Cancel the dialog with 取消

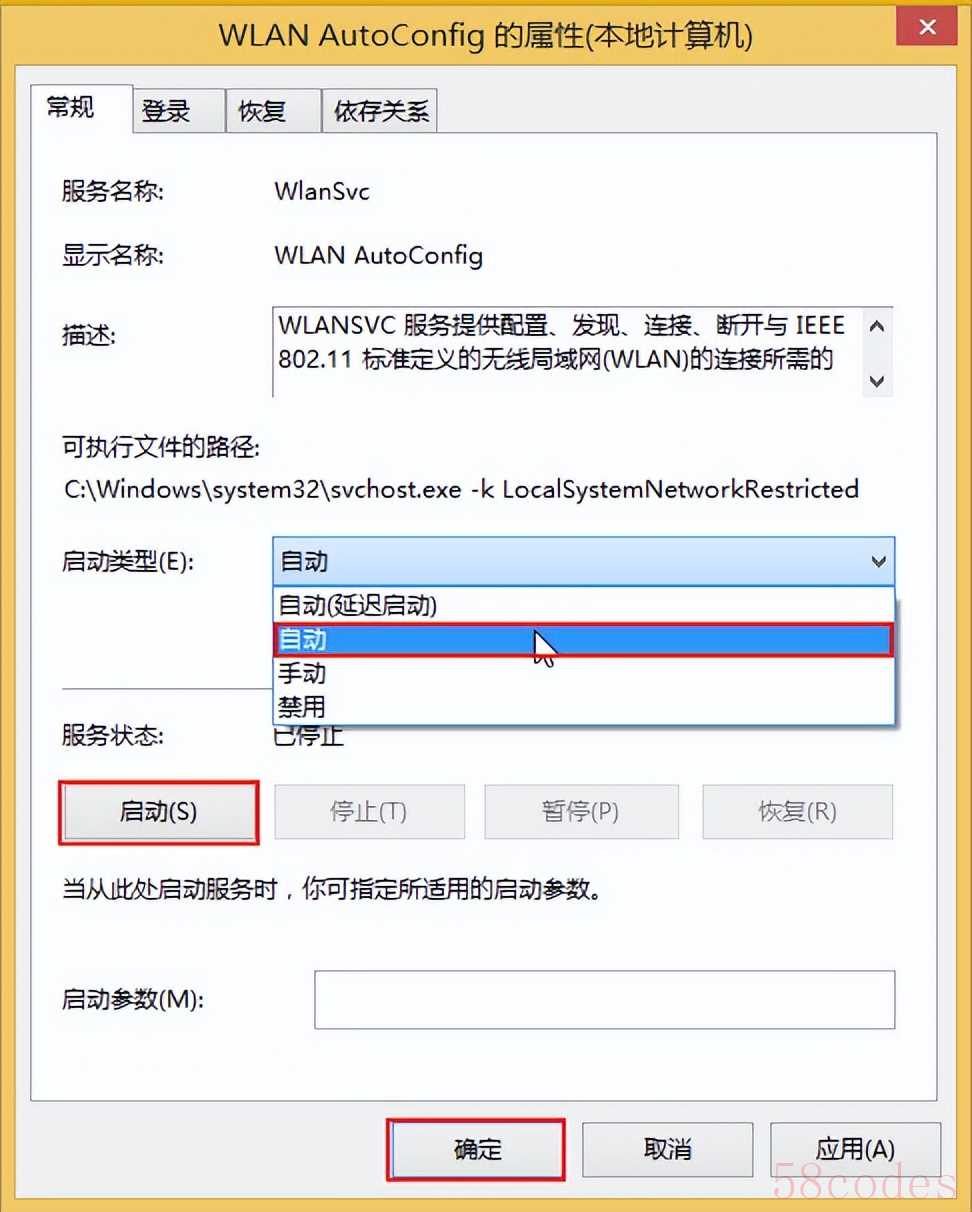click(668, 1149)
